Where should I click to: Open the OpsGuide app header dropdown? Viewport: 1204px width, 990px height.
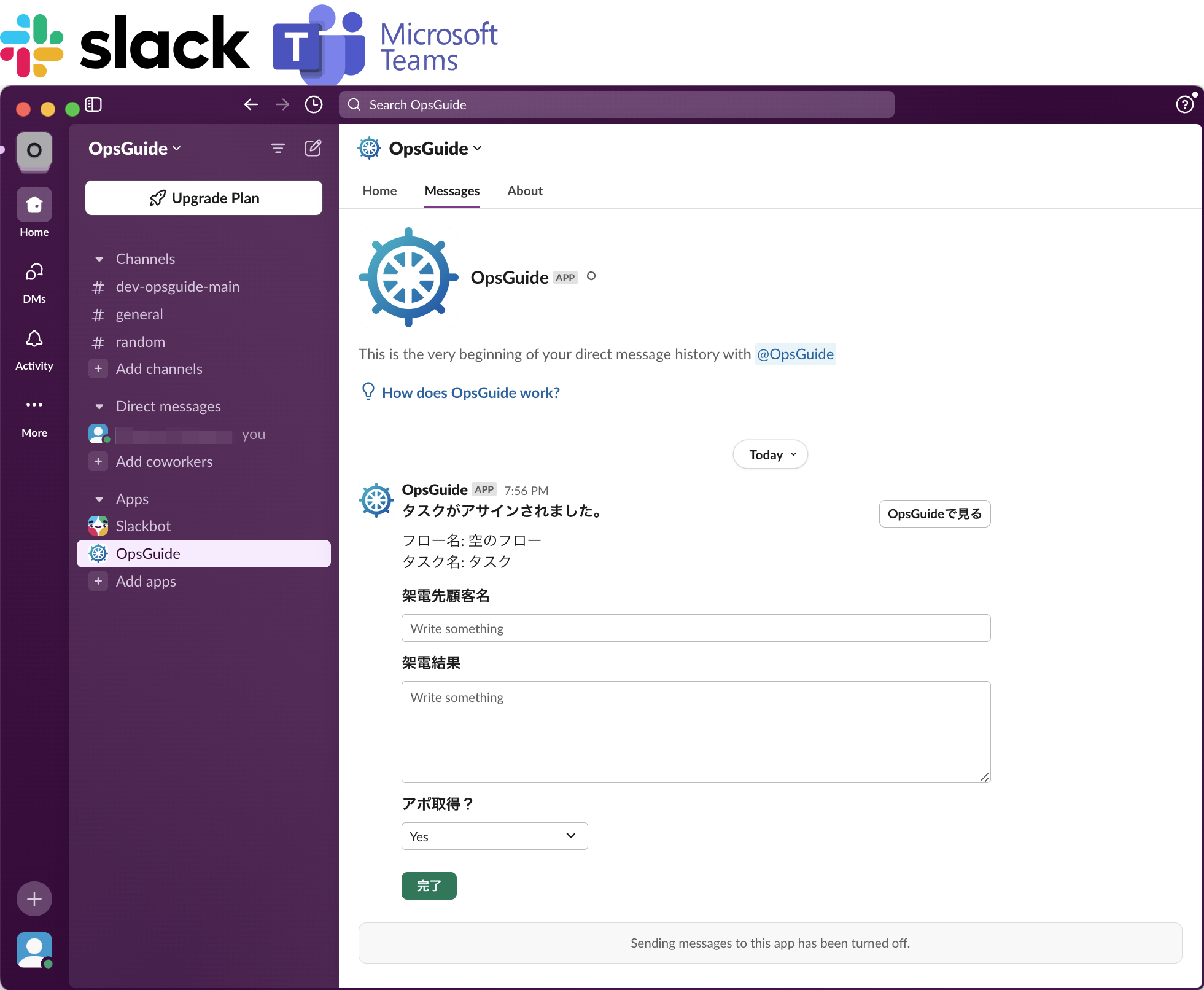(435, 148)
